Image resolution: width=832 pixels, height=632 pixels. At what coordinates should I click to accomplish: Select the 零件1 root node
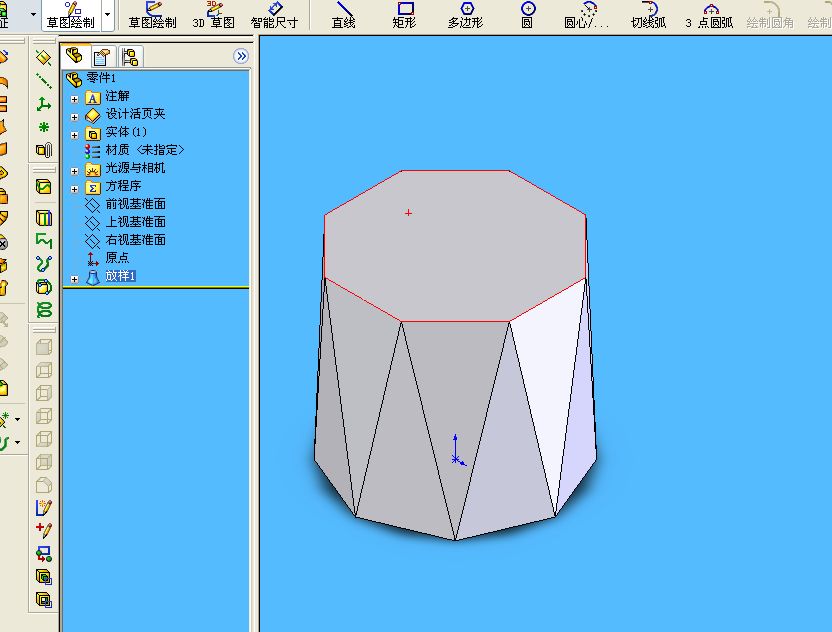91,79
